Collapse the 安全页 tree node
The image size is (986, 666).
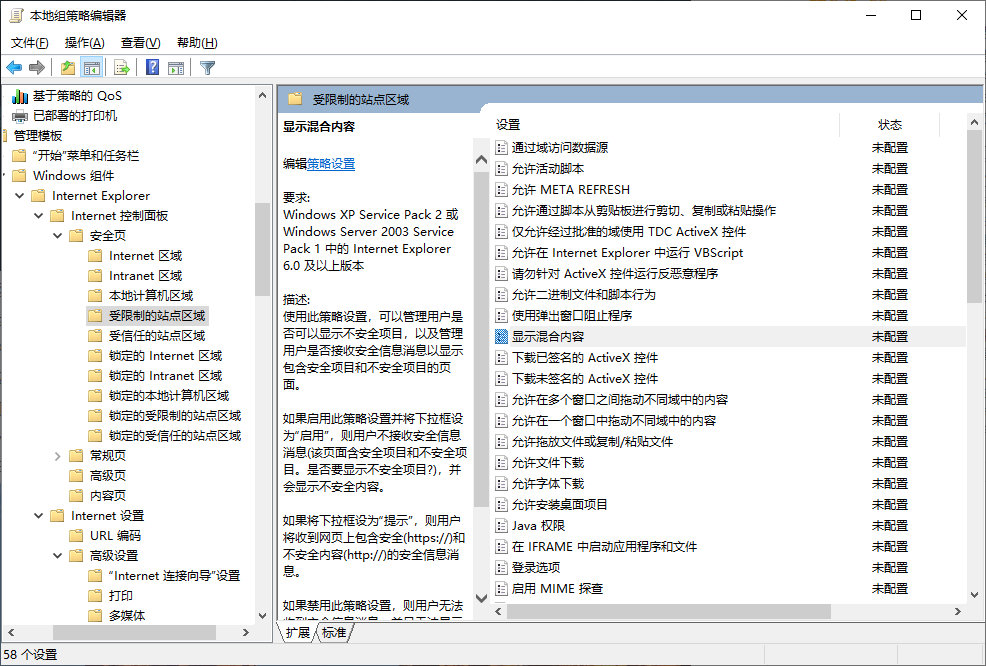pos(57,236)
